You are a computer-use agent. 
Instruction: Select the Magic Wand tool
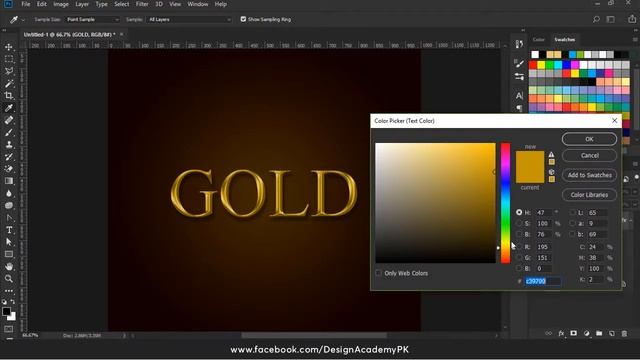click(x=9, y=83)
